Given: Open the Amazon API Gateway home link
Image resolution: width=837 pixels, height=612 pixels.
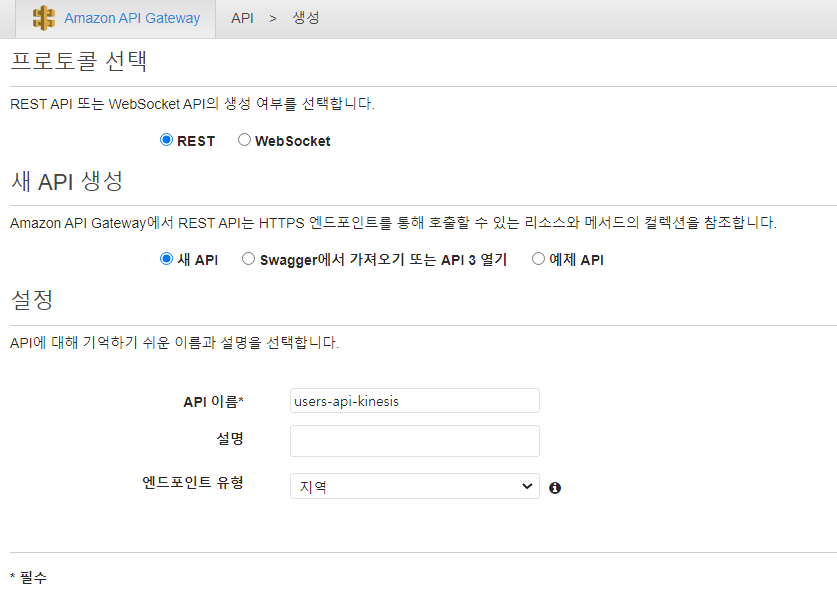Looking at the screenshot, I should tap(132, 18).
